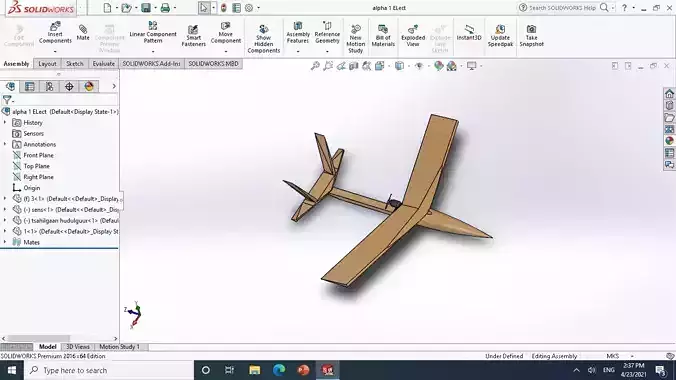Open SOLIDWORKS MBD tab
Viewport: 676px width, 380px height.
(213, 63)
